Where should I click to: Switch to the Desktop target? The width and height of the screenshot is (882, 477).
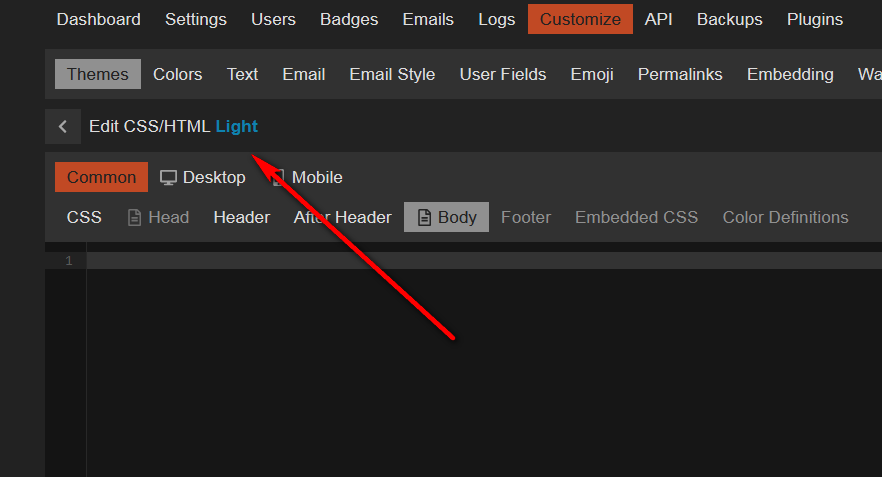click(203, 177)
